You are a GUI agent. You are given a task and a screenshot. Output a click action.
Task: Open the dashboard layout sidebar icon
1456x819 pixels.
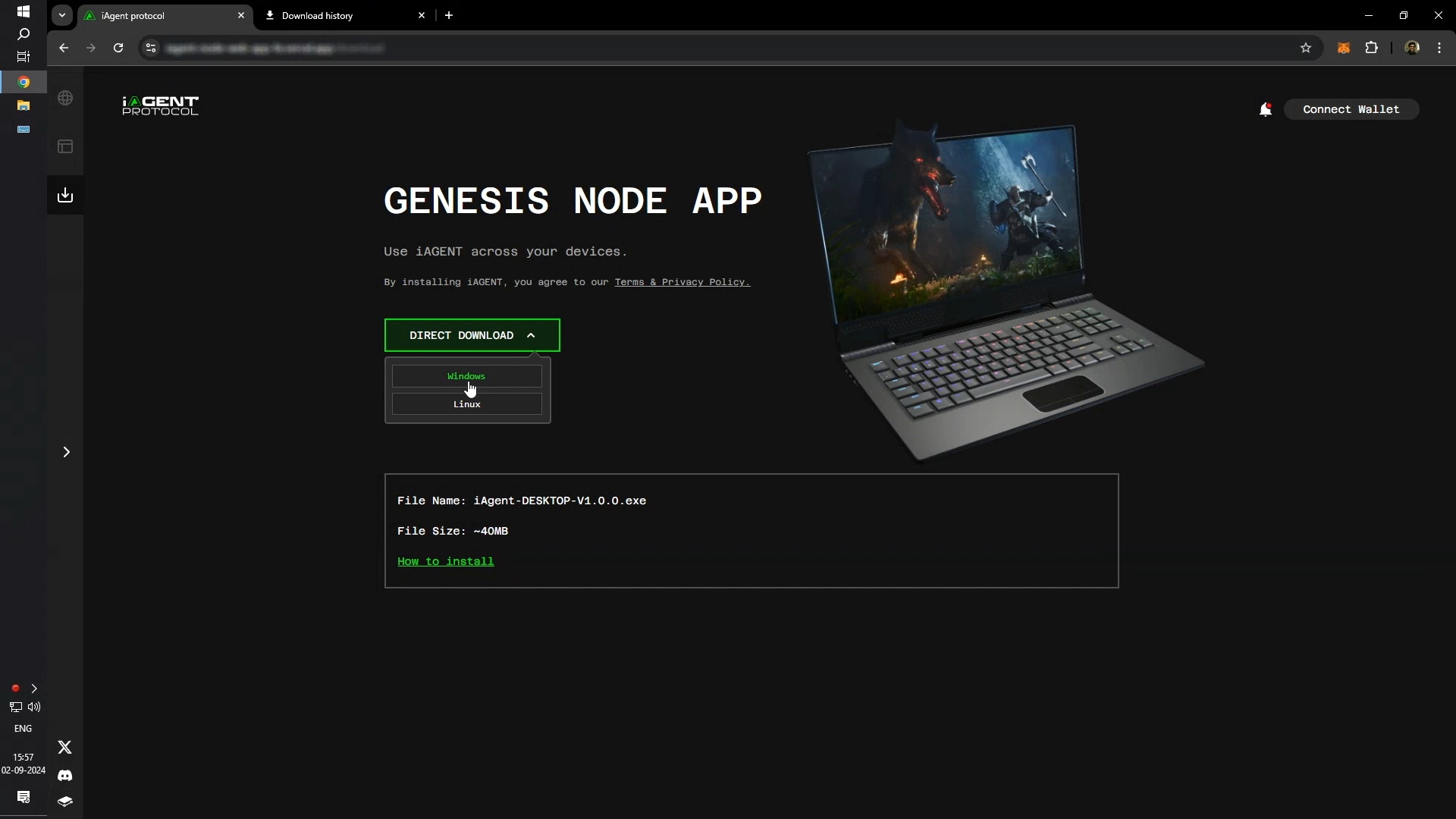65,146
